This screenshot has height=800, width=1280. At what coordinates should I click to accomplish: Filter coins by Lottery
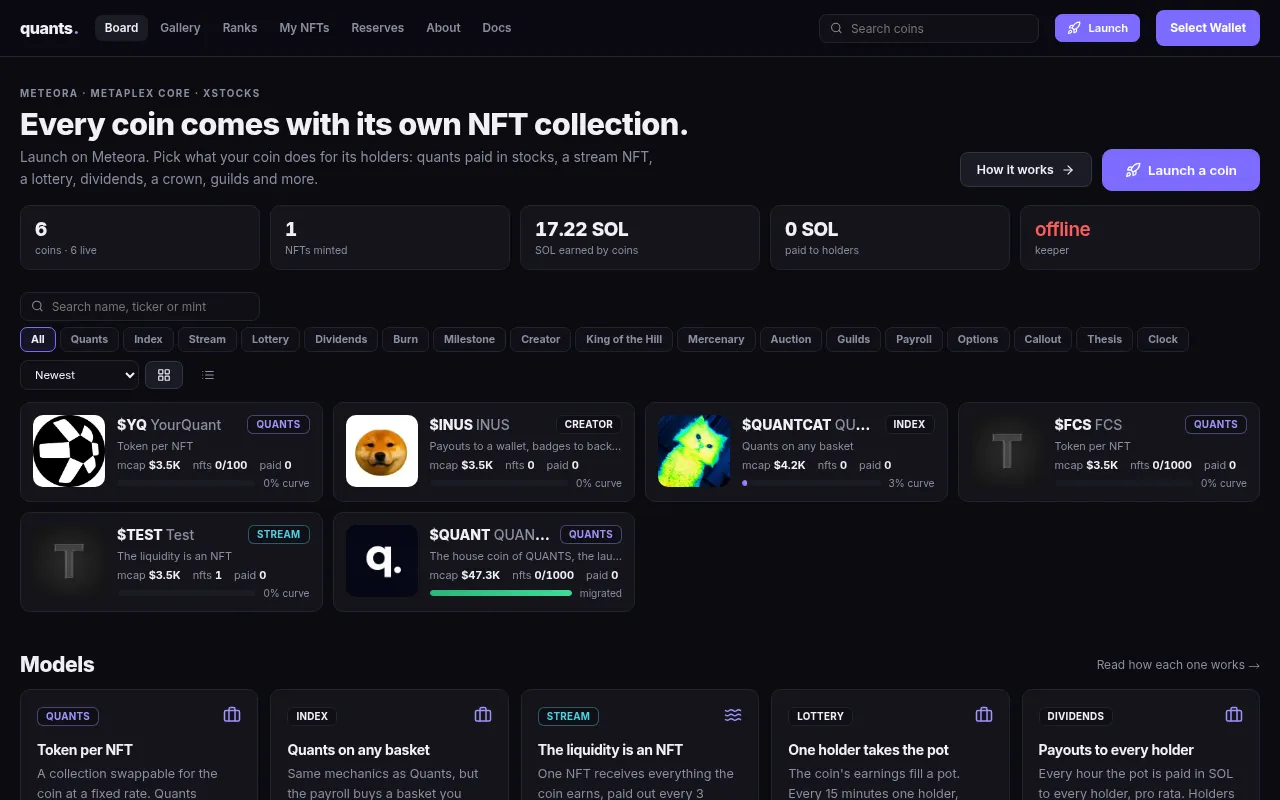click(270, 339)
